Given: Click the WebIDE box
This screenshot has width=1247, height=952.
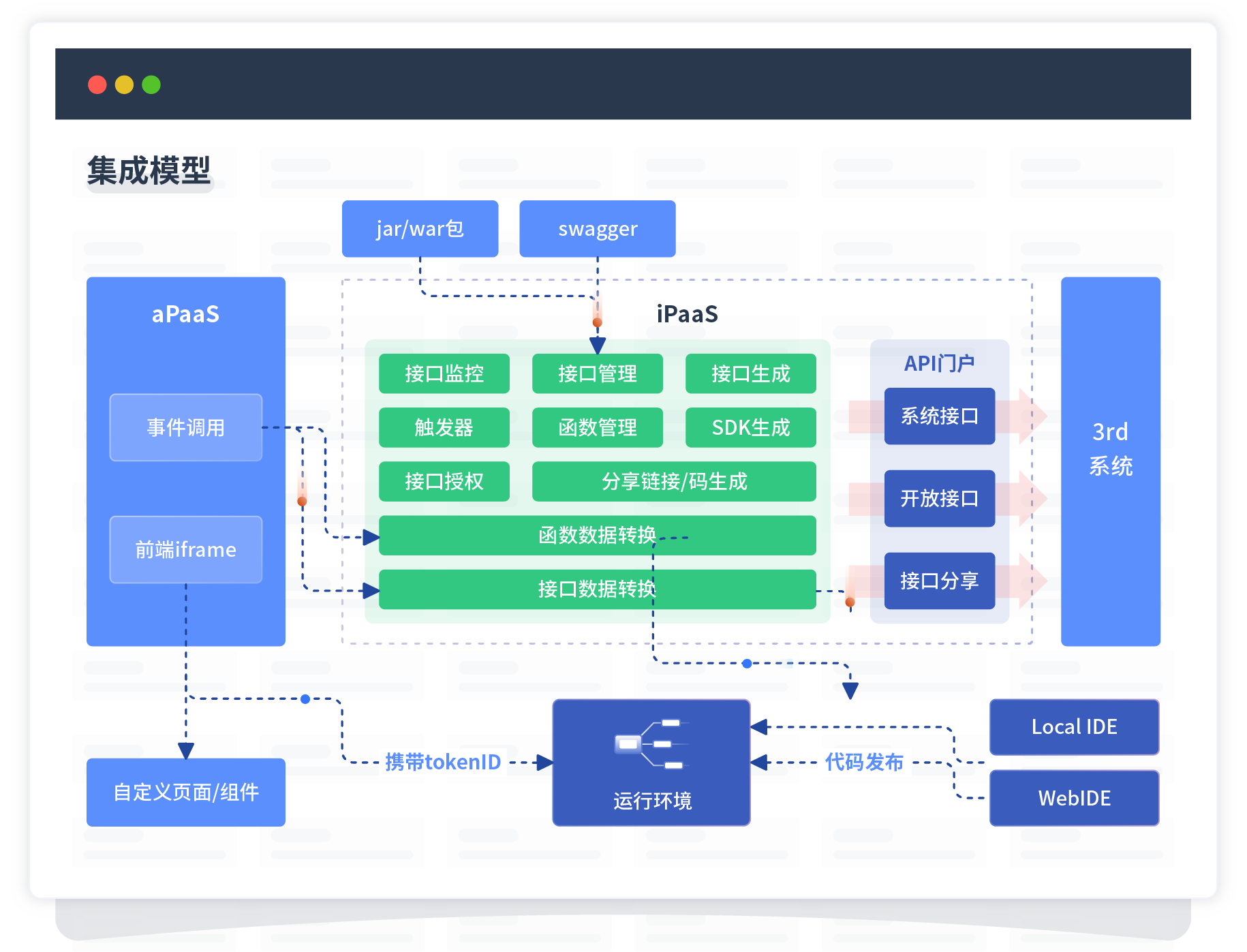Looking at the screenshot, I should (1074, 798).
